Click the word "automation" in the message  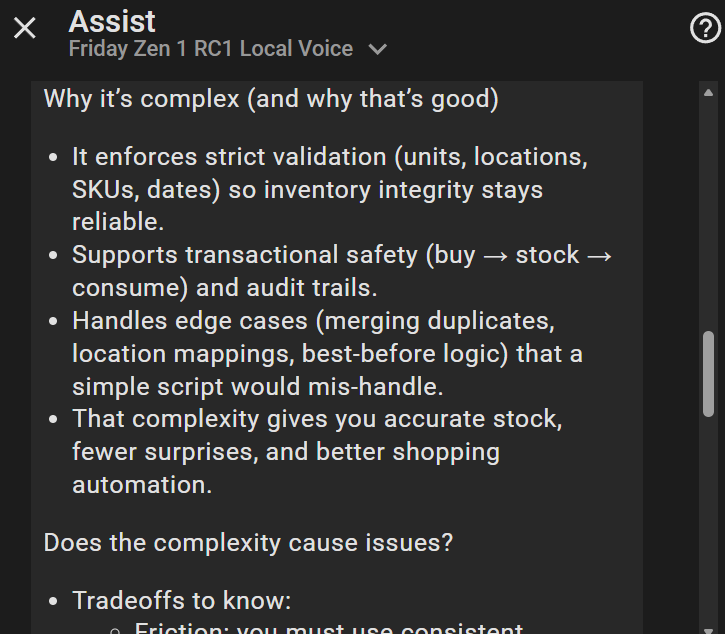(x=141, y=484)
